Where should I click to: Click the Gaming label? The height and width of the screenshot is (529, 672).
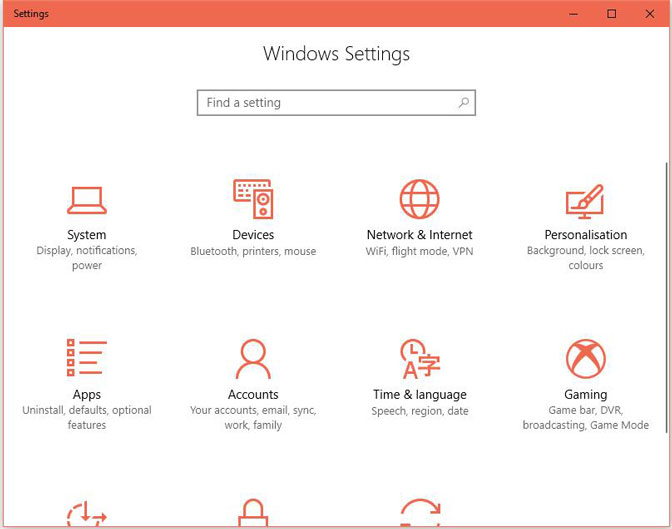[585, 394]
